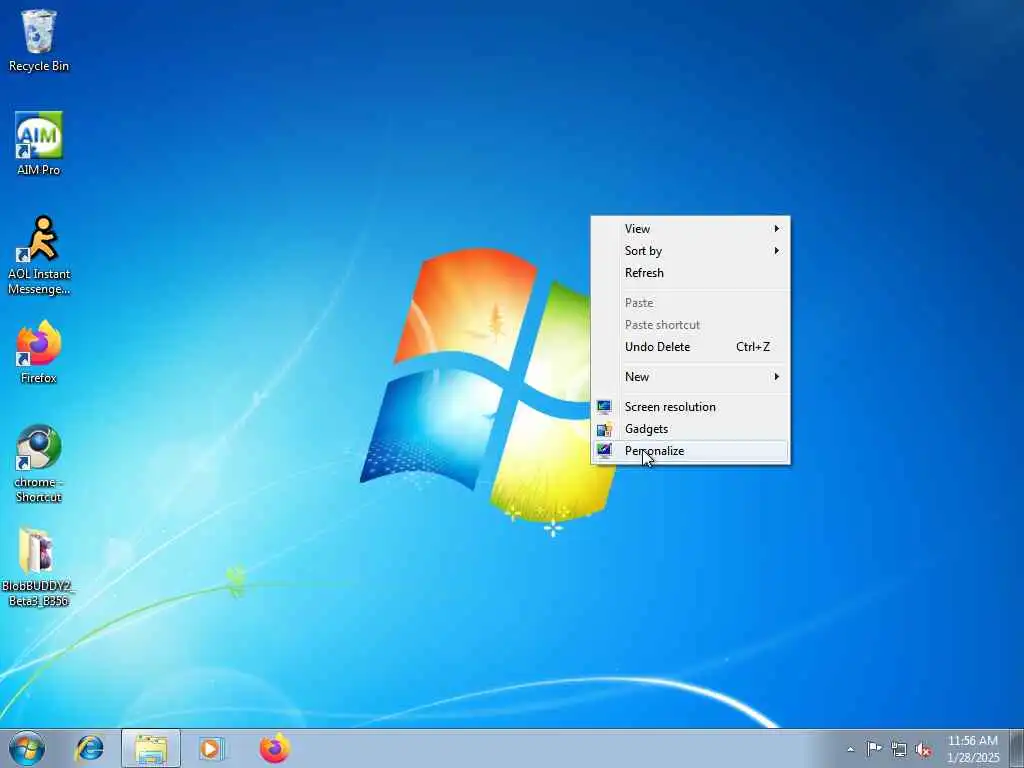Click the Personalize menu icon
The height and width of the screenshot is (768, 1024).
[604, 451]
